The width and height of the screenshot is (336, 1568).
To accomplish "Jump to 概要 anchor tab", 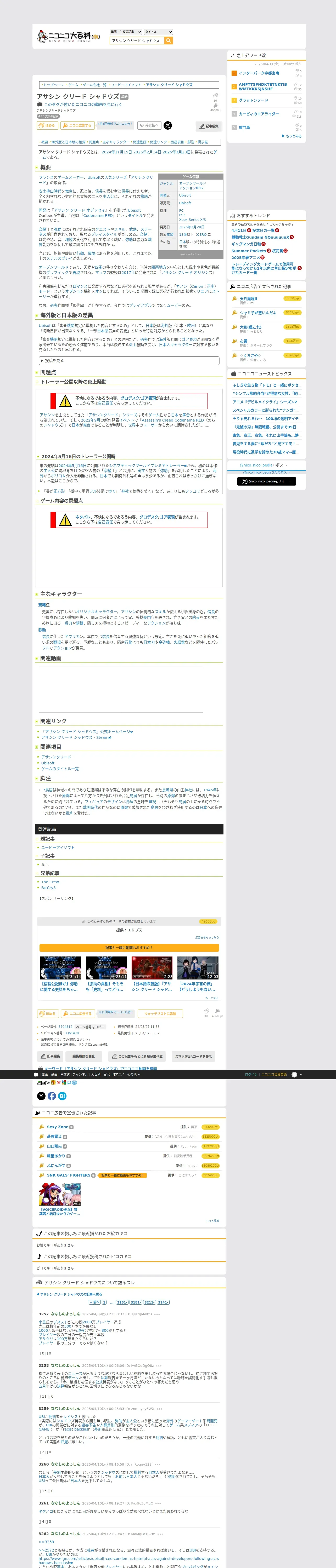I will click(44, 142).
